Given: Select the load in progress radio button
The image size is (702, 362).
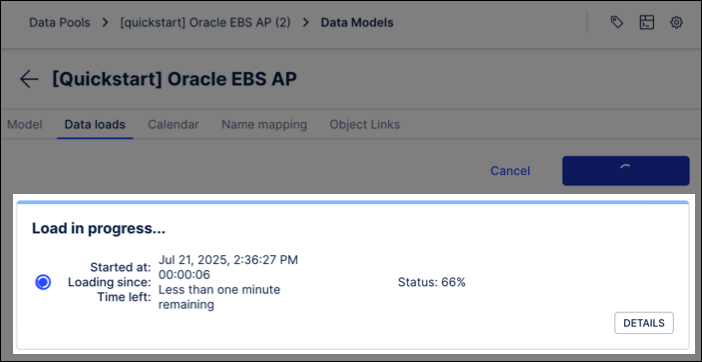Looking at the screenshot, I should [43, 282].
